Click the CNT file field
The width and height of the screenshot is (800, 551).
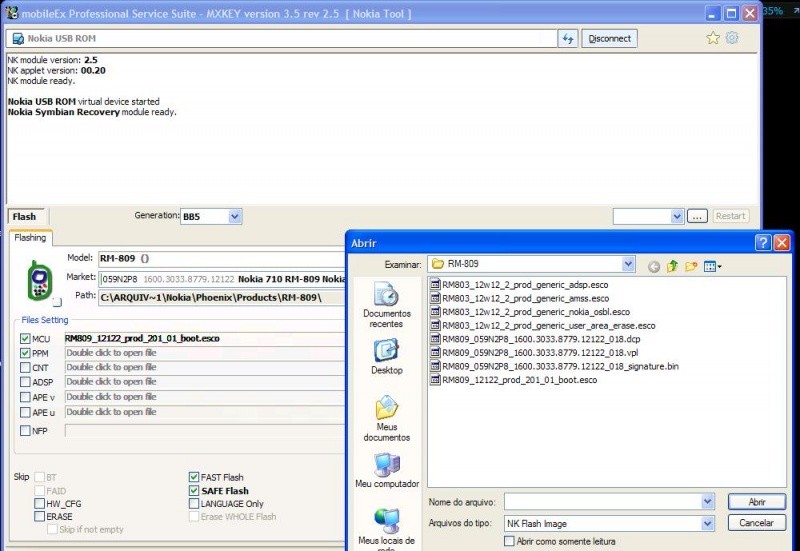click(x=205, y=367)
